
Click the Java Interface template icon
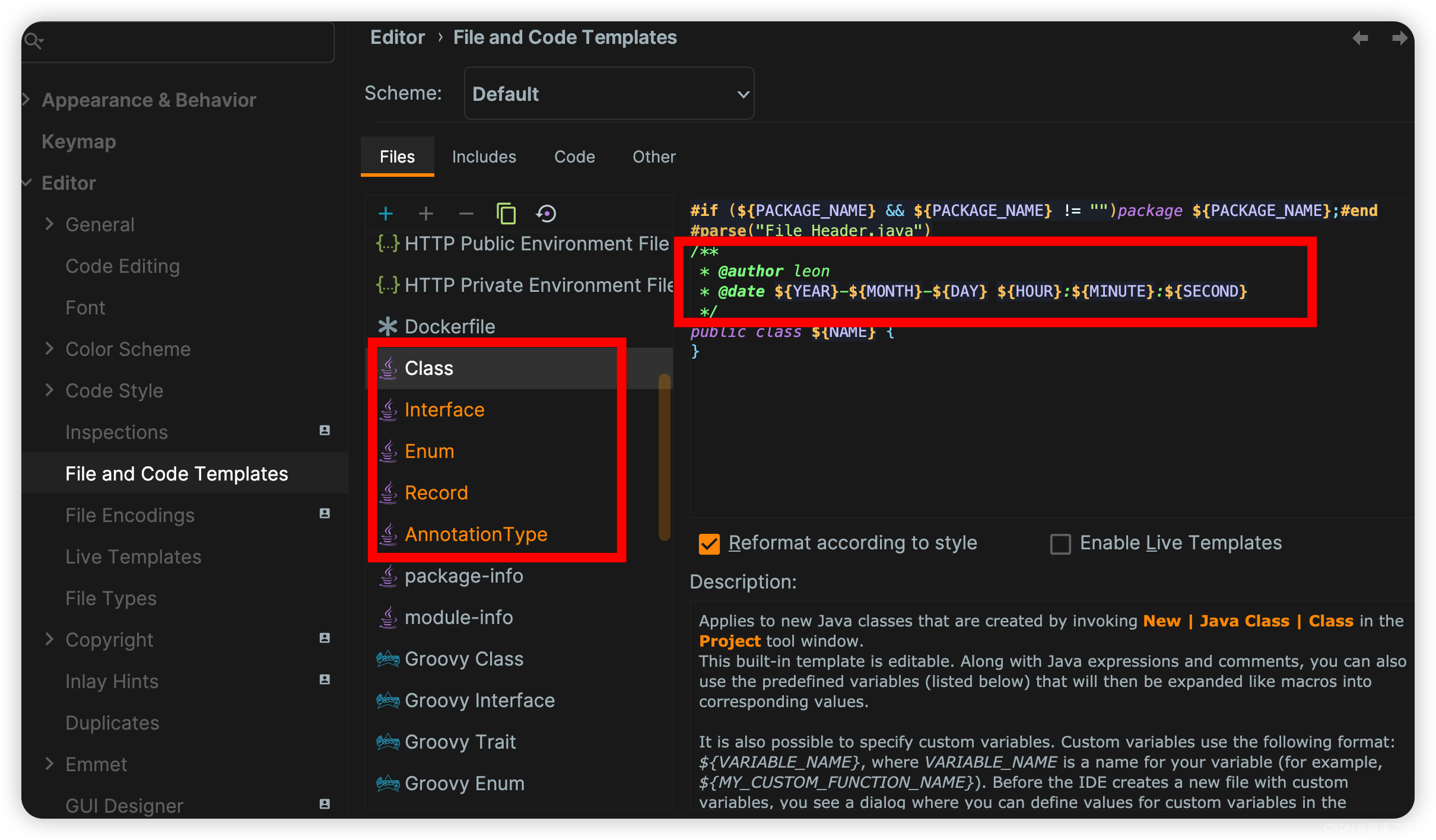tap(389, 410)
